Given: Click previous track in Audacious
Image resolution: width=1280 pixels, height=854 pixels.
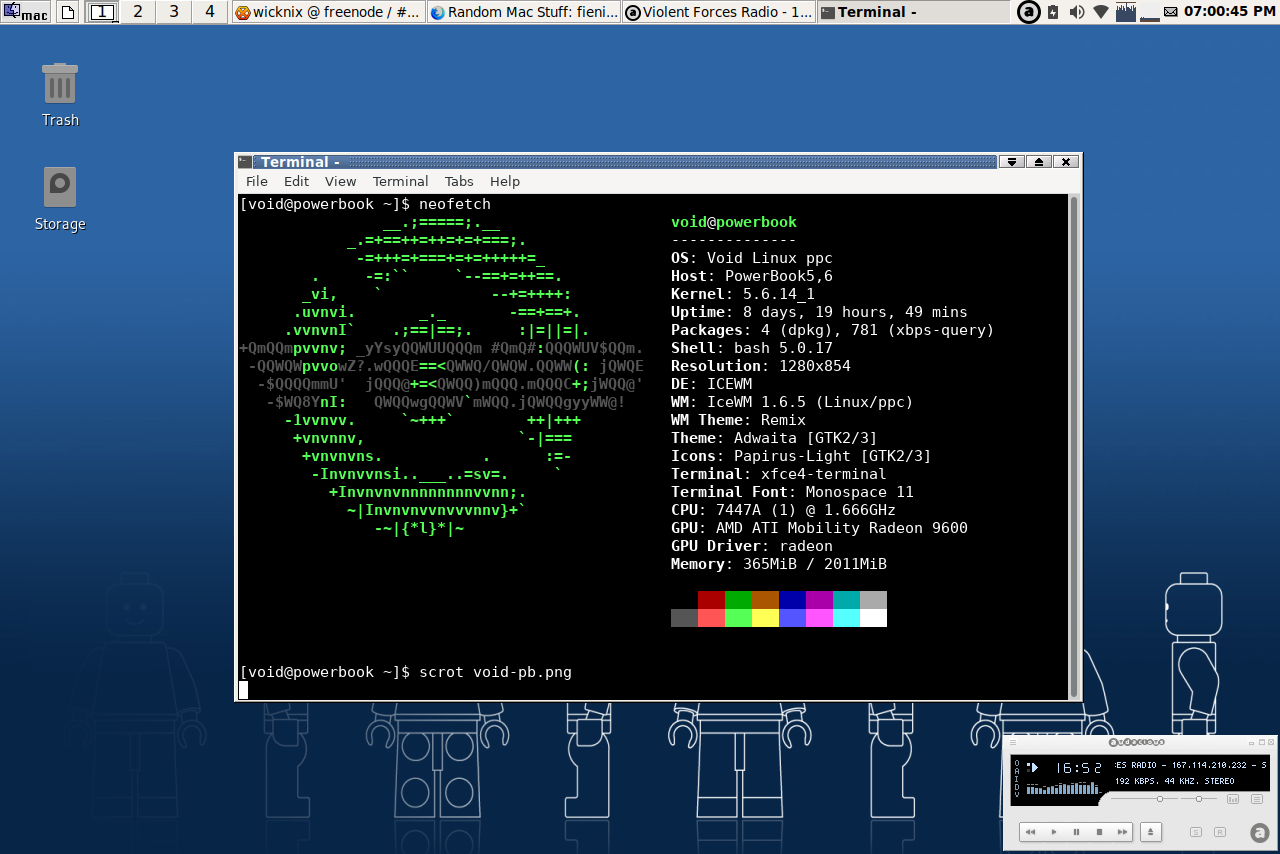Looking at the screenshot, I should point(1030,832).
